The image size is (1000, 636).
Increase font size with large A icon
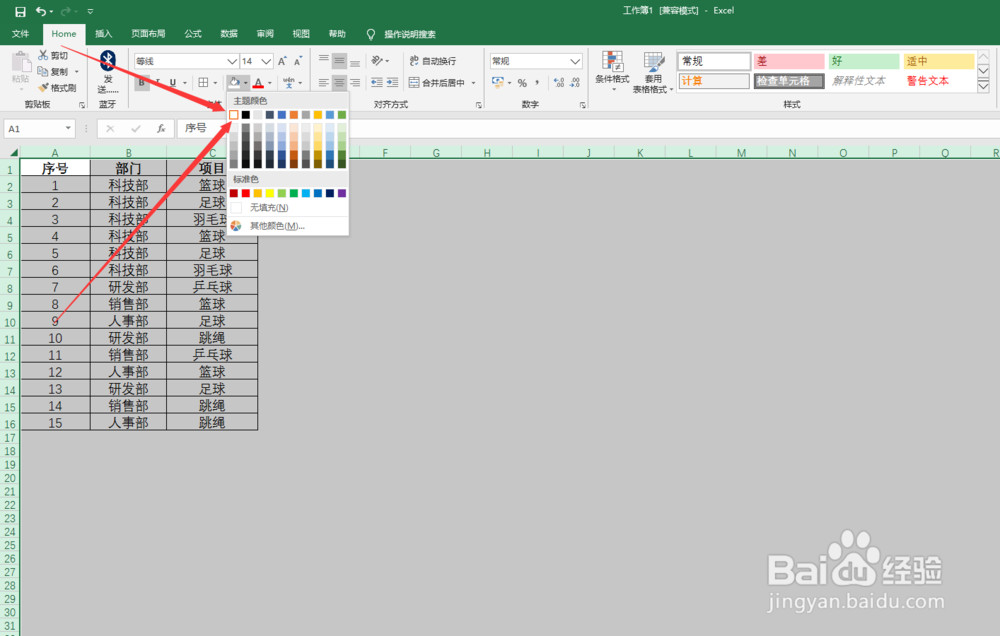[282, 61]
